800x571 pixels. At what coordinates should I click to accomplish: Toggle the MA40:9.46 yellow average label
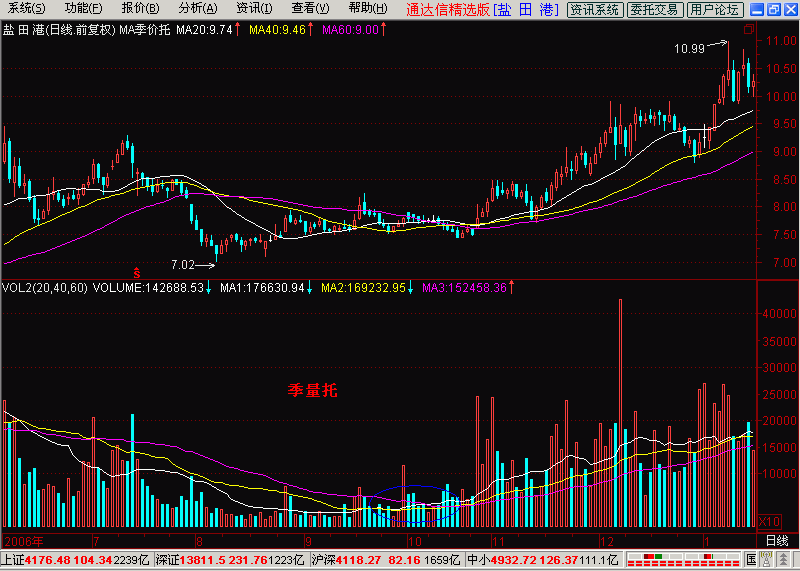coord(277,30)
